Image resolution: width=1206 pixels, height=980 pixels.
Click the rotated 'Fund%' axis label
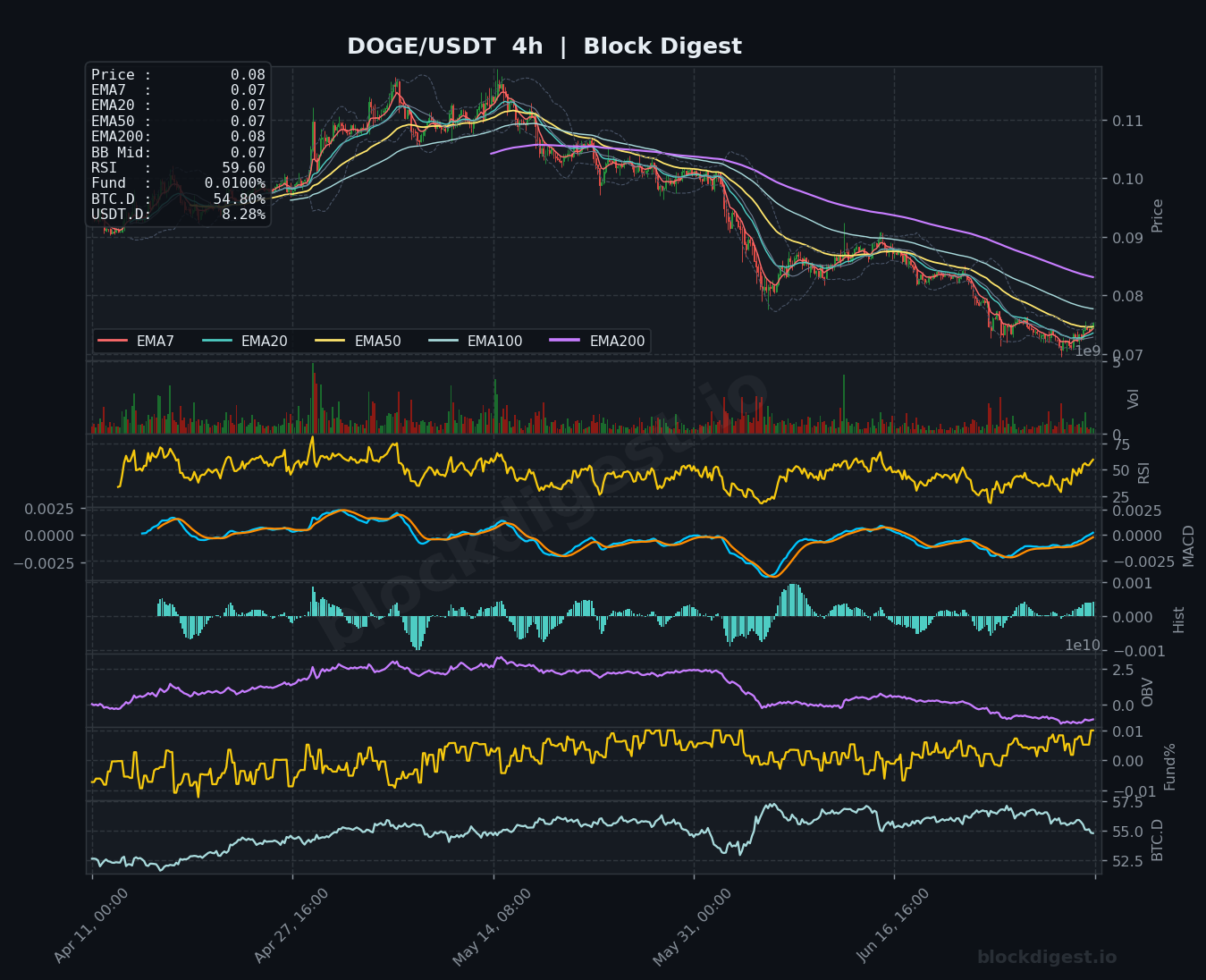[1169, 767]
